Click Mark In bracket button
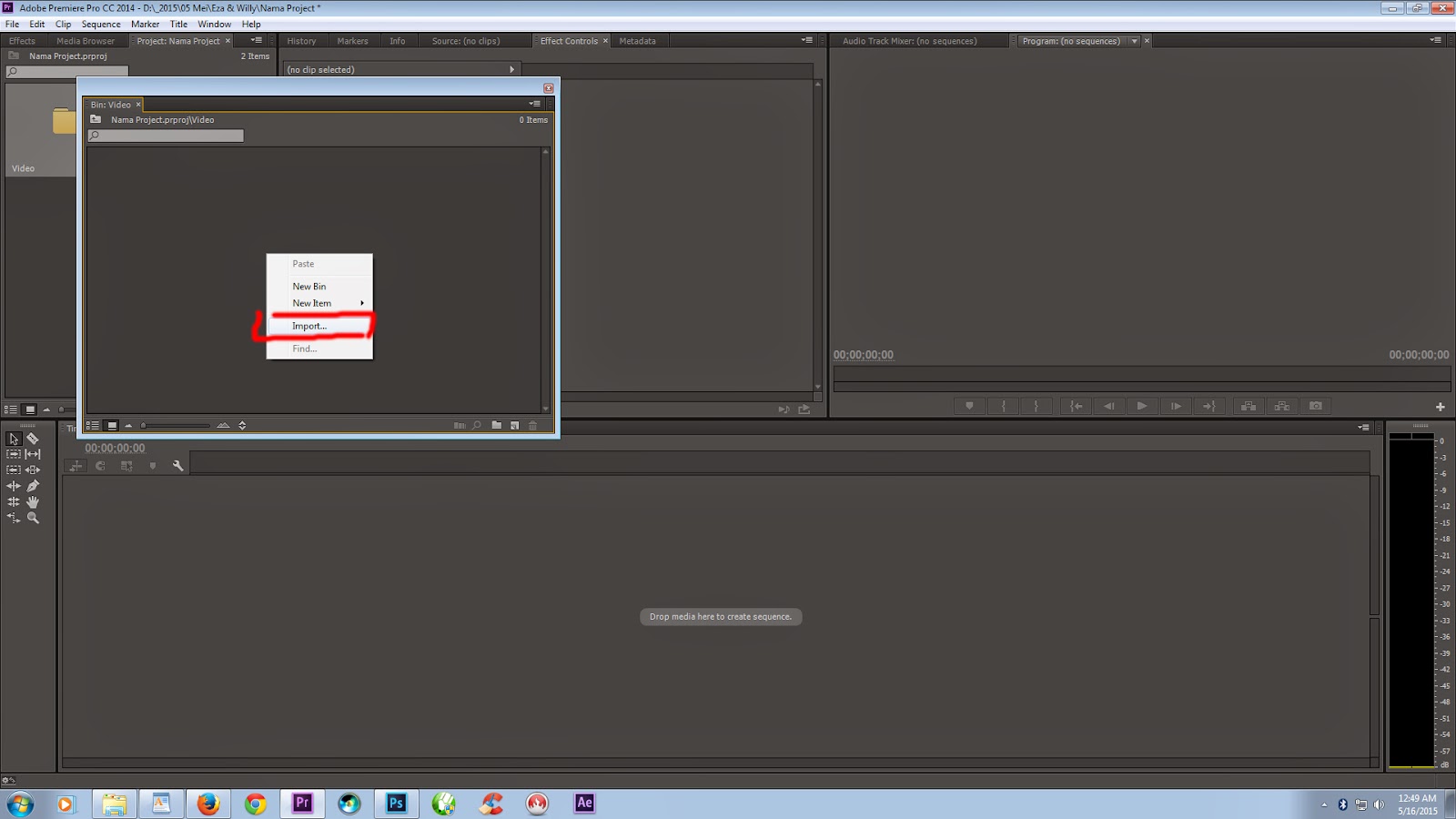Image resolution: width=1456 pixels, height=819 pixels. (x=1004, y=406)
